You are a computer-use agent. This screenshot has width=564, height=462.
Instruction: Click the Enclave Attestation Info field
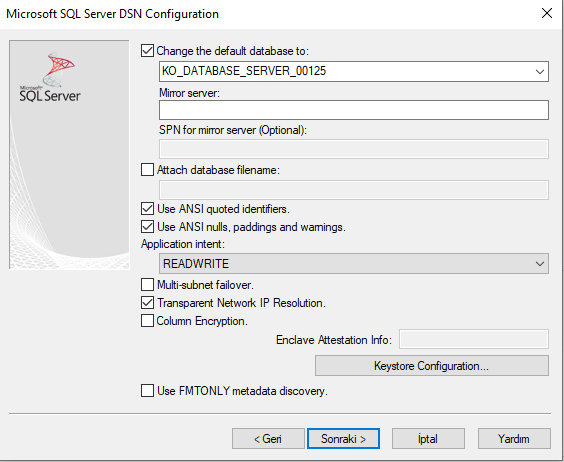pyautogui.click(x=474, y=339)
